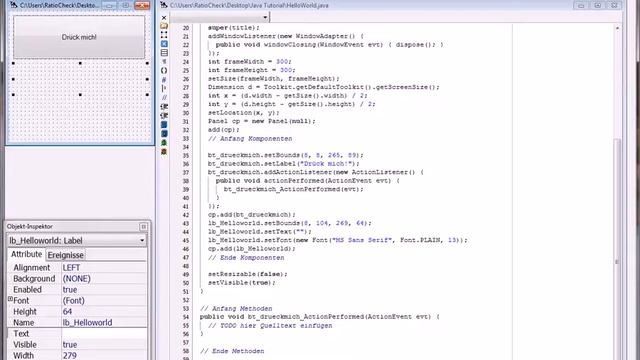Click the Visible property value true
The width and height of the screenshot is (640, 360).
point(70,345)
